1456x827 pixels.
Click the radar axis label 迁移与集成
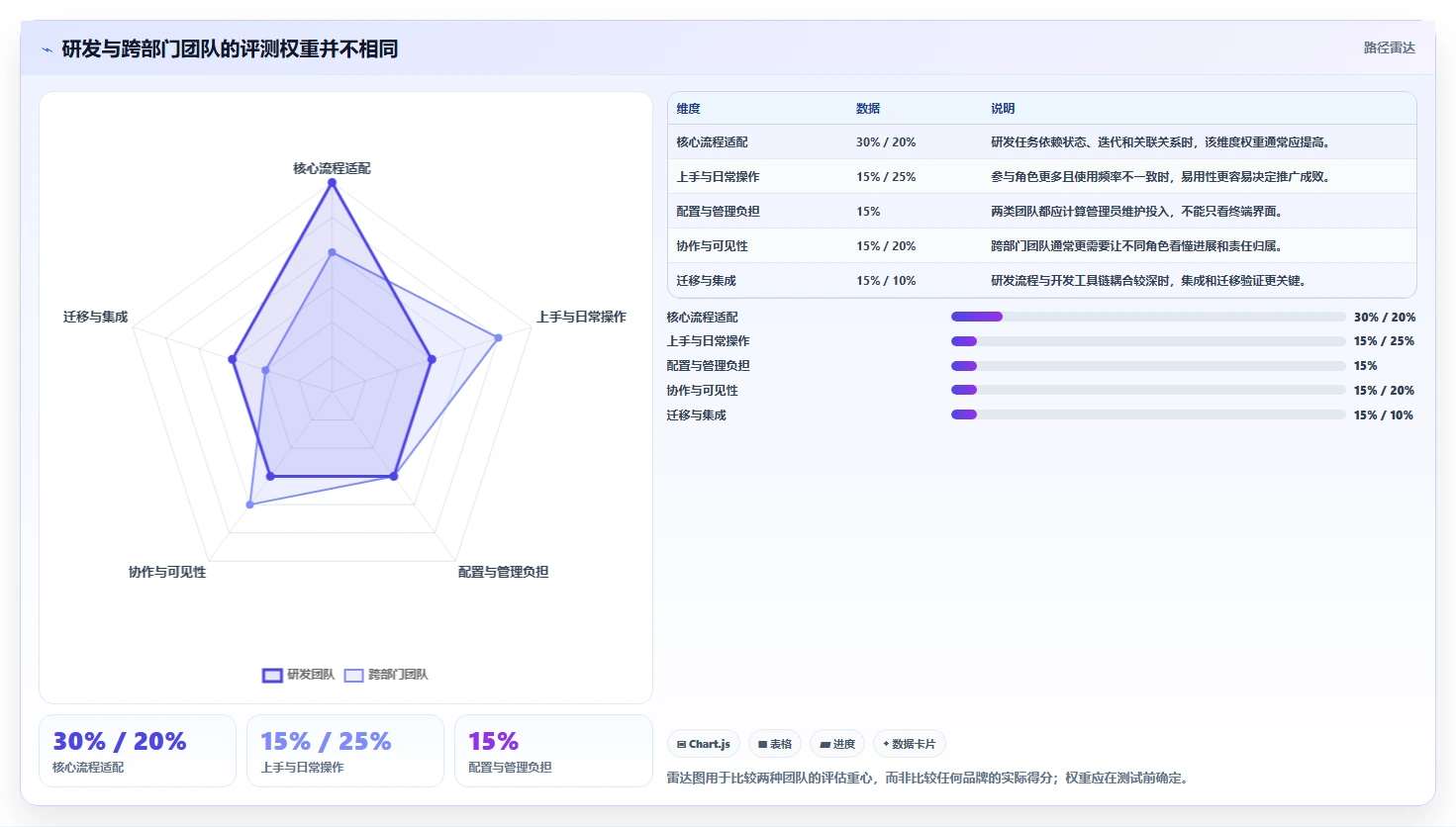(x=96, y=317)
